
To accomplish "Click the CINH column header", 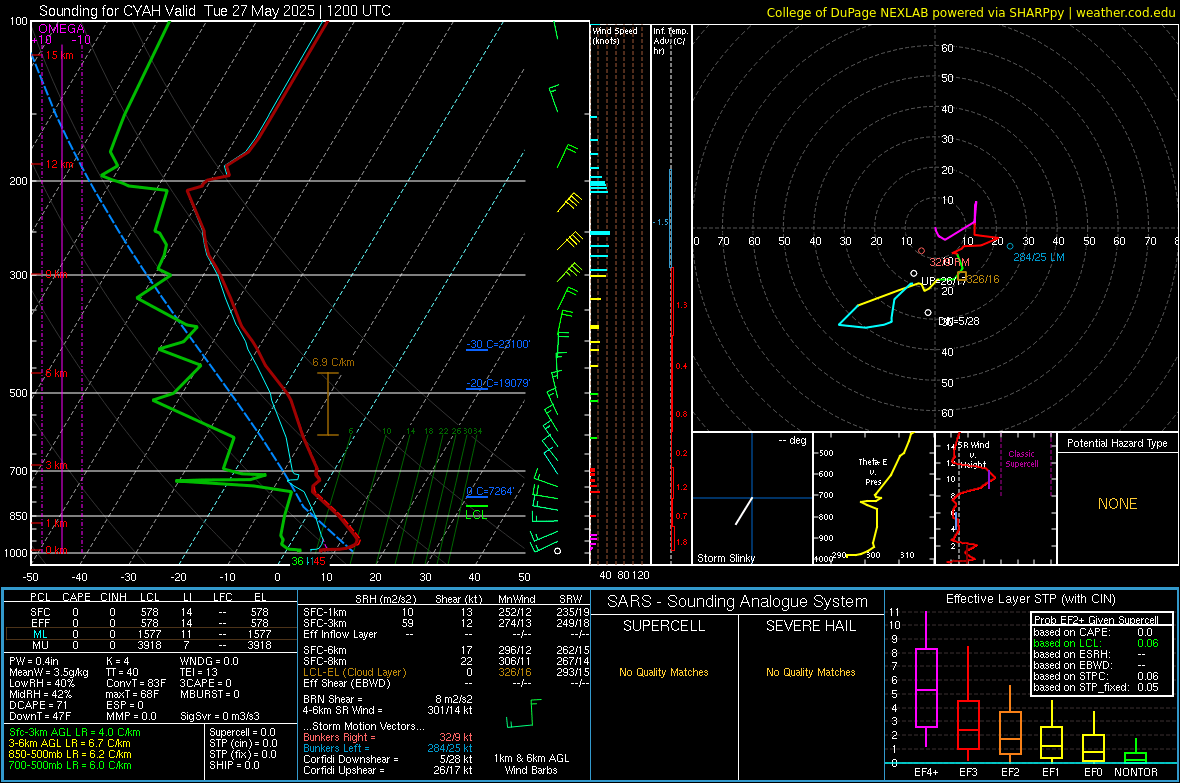I will (x=113, y=597).
